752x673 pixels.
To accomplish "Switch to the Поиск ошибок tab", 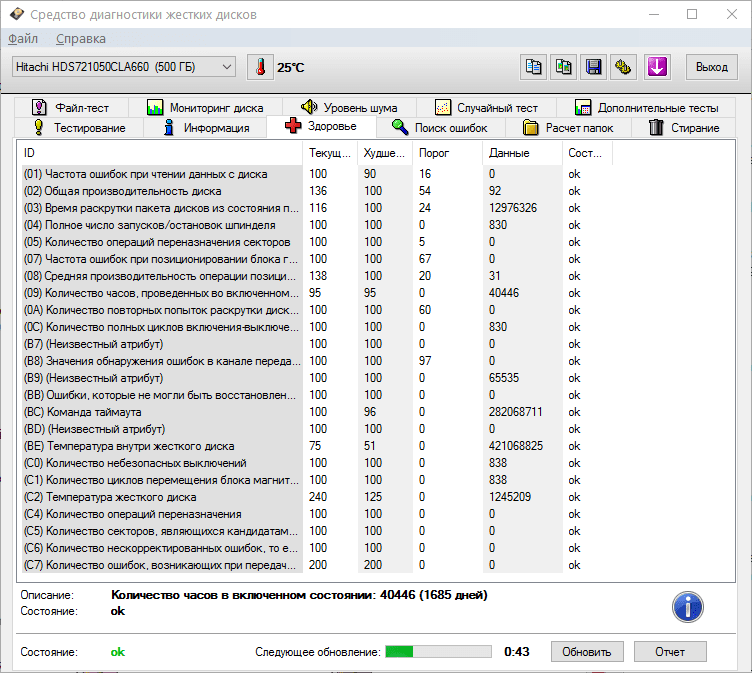I will (x=440, y=128).
